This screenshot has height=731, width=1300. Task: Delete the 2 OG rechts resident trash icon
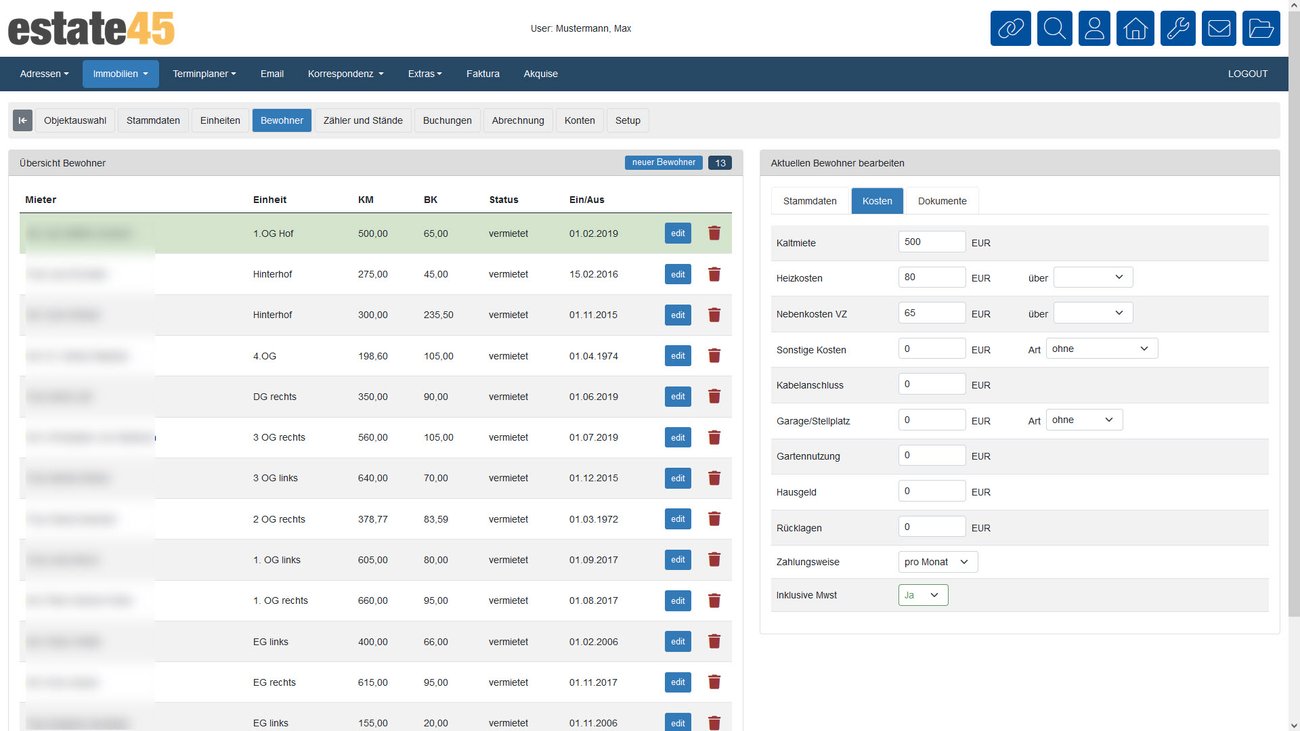point(714,519)
